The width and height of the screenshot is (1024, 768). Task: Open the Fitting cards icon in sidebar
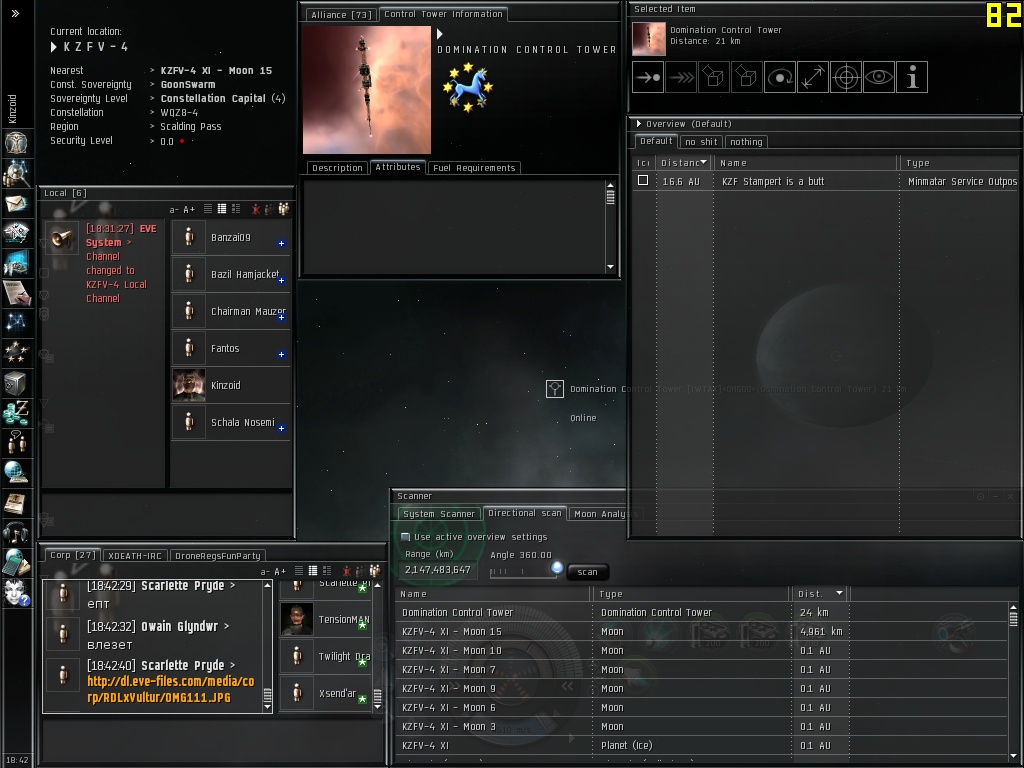tap(16, 233)
